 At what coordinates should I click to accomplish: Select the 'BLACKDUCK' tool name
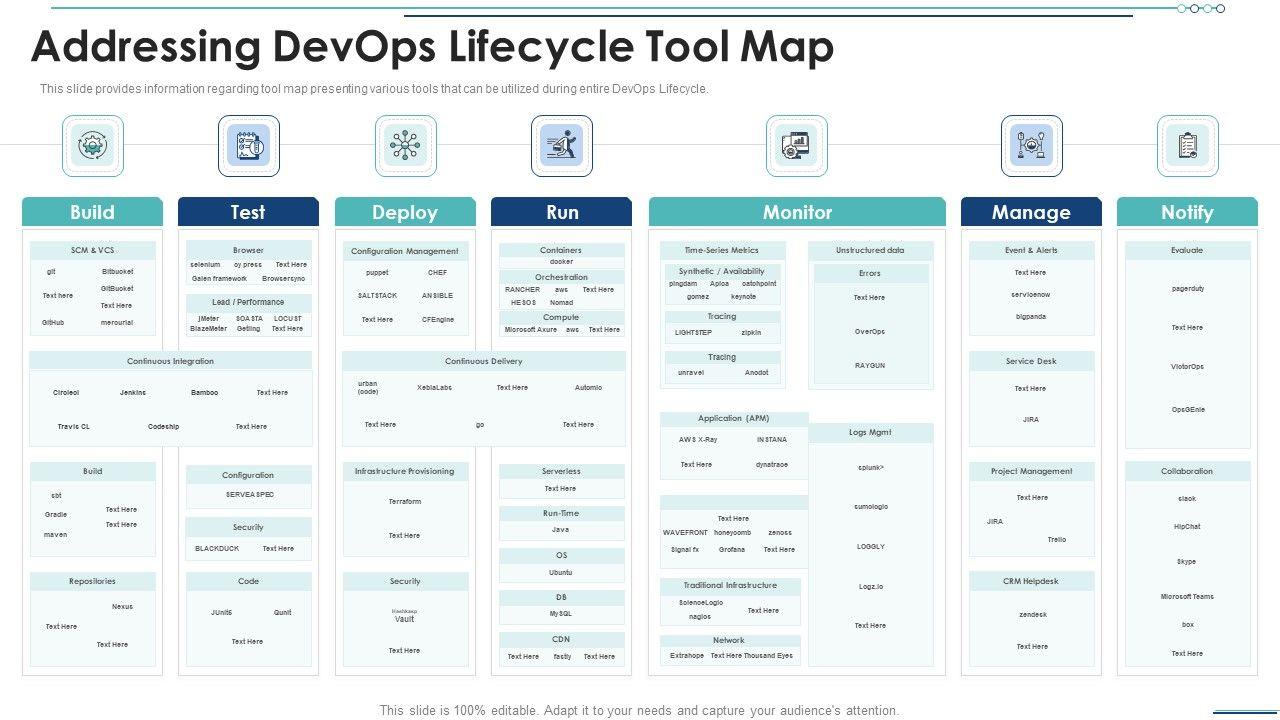[x=217, y=549]
